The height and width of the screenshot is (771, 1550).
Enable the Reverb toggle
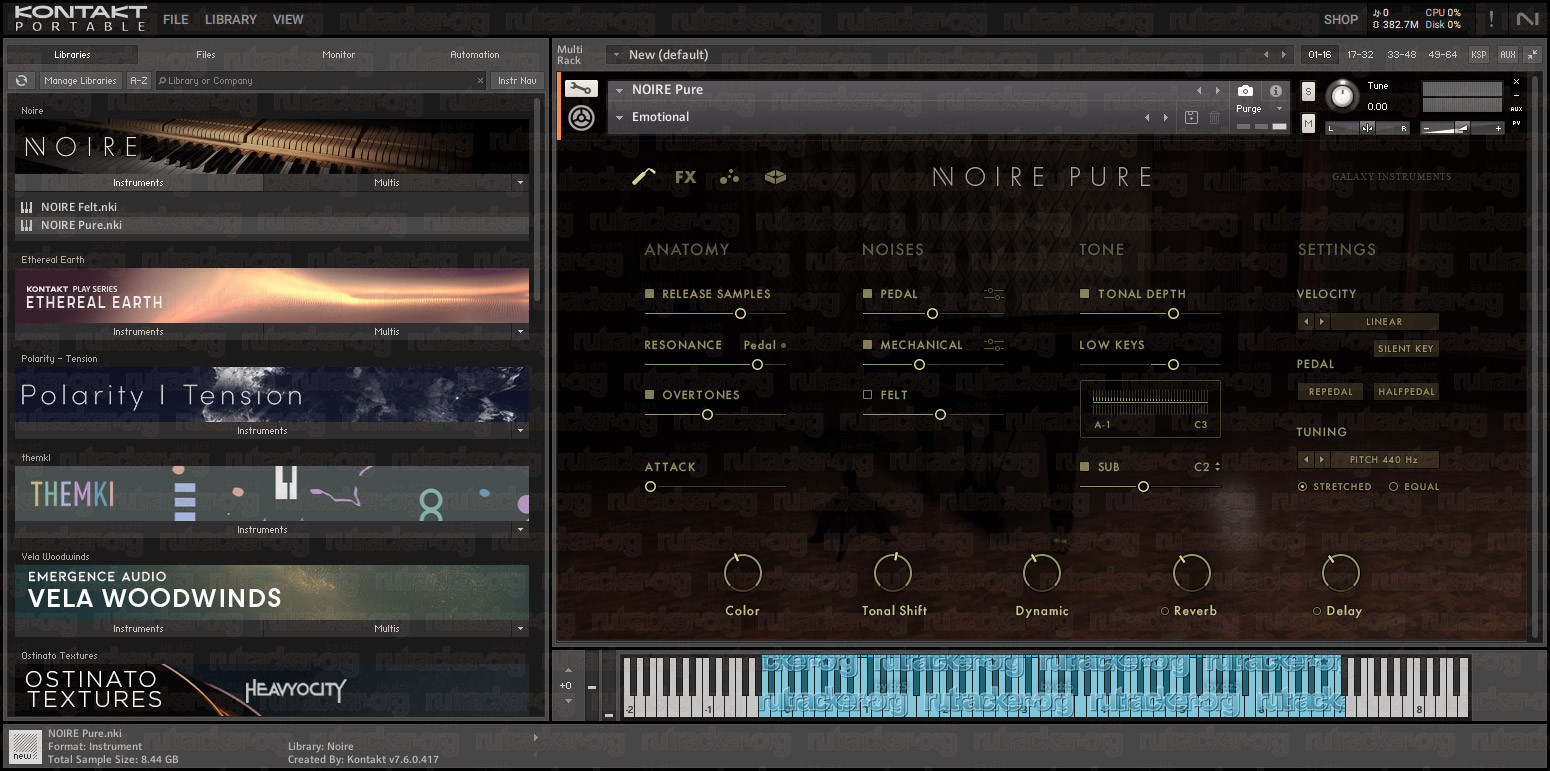(x=1165, y=611)
